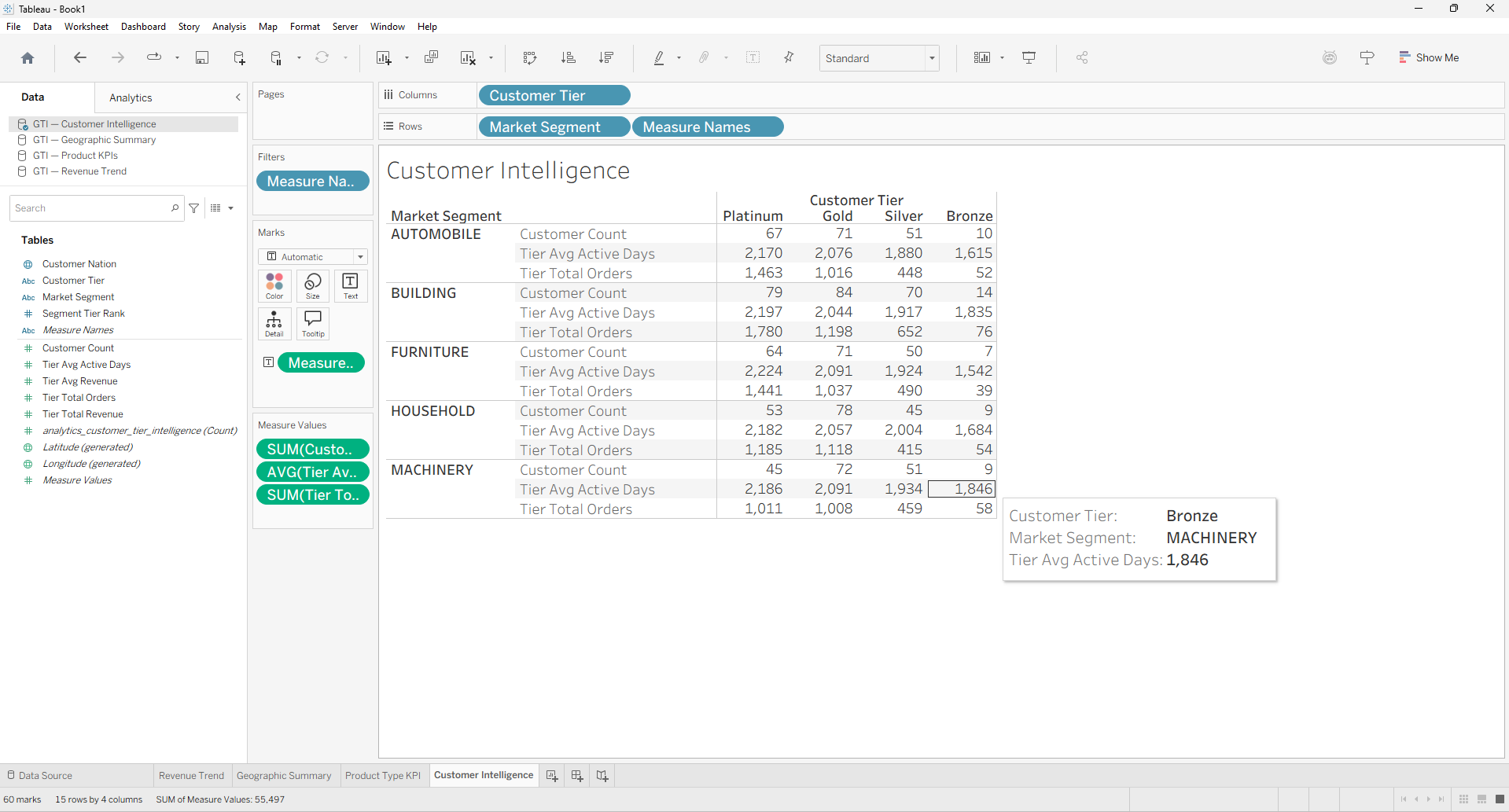Open the File menu
This screenshot has width=1509, height=812.
pos(13,27)
